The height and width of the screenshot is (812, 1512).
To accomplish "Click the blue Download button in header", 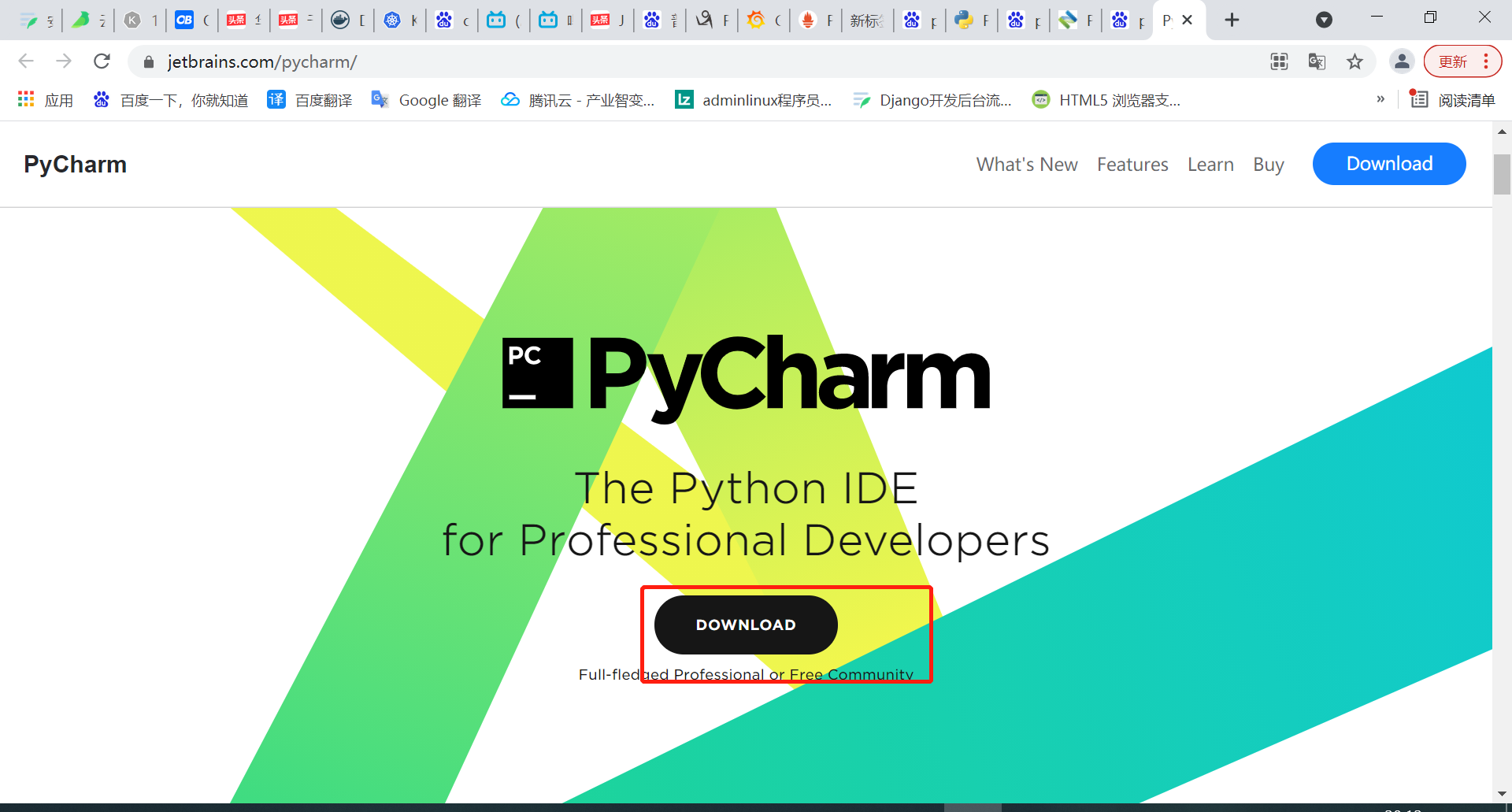I will 1389,164.
